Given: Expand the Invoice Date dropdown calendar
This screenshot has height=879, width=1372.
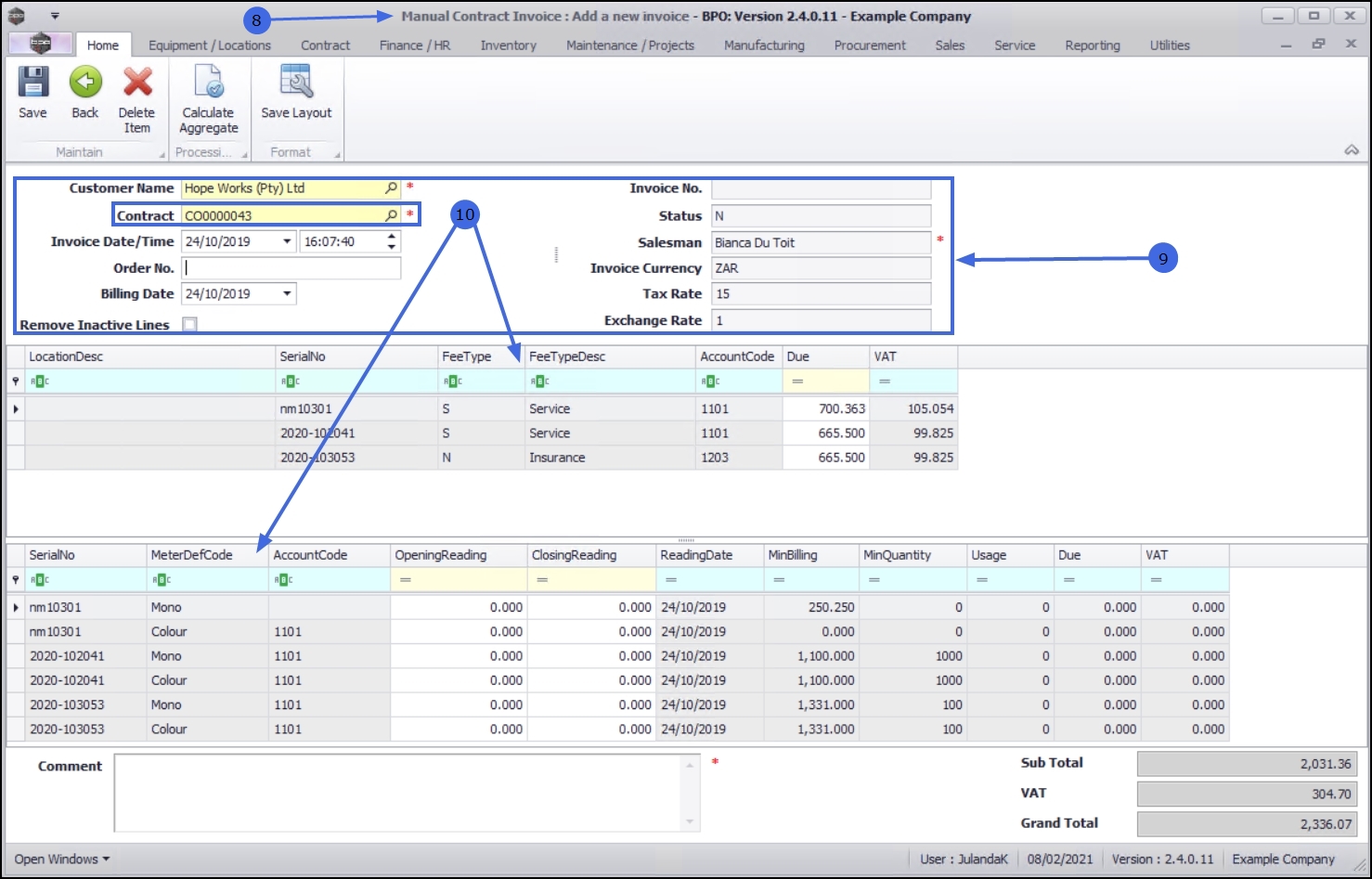Looking at the screenshot, I should tap(287, 241).
